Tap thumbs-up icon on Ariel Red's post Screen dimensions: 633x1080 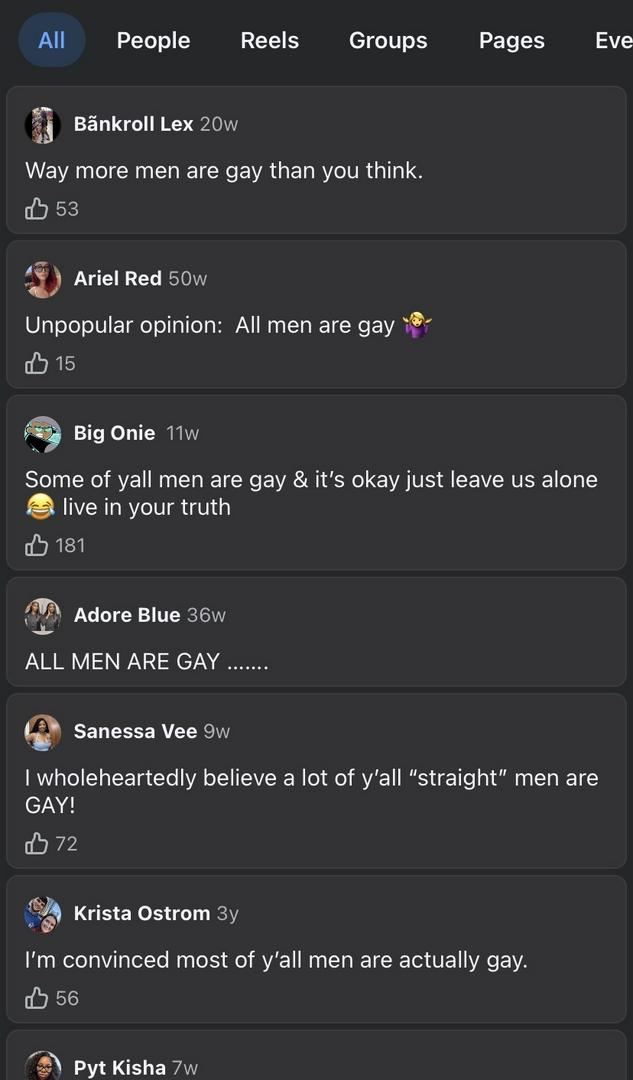pyautogui.click(x=37, y=363)
